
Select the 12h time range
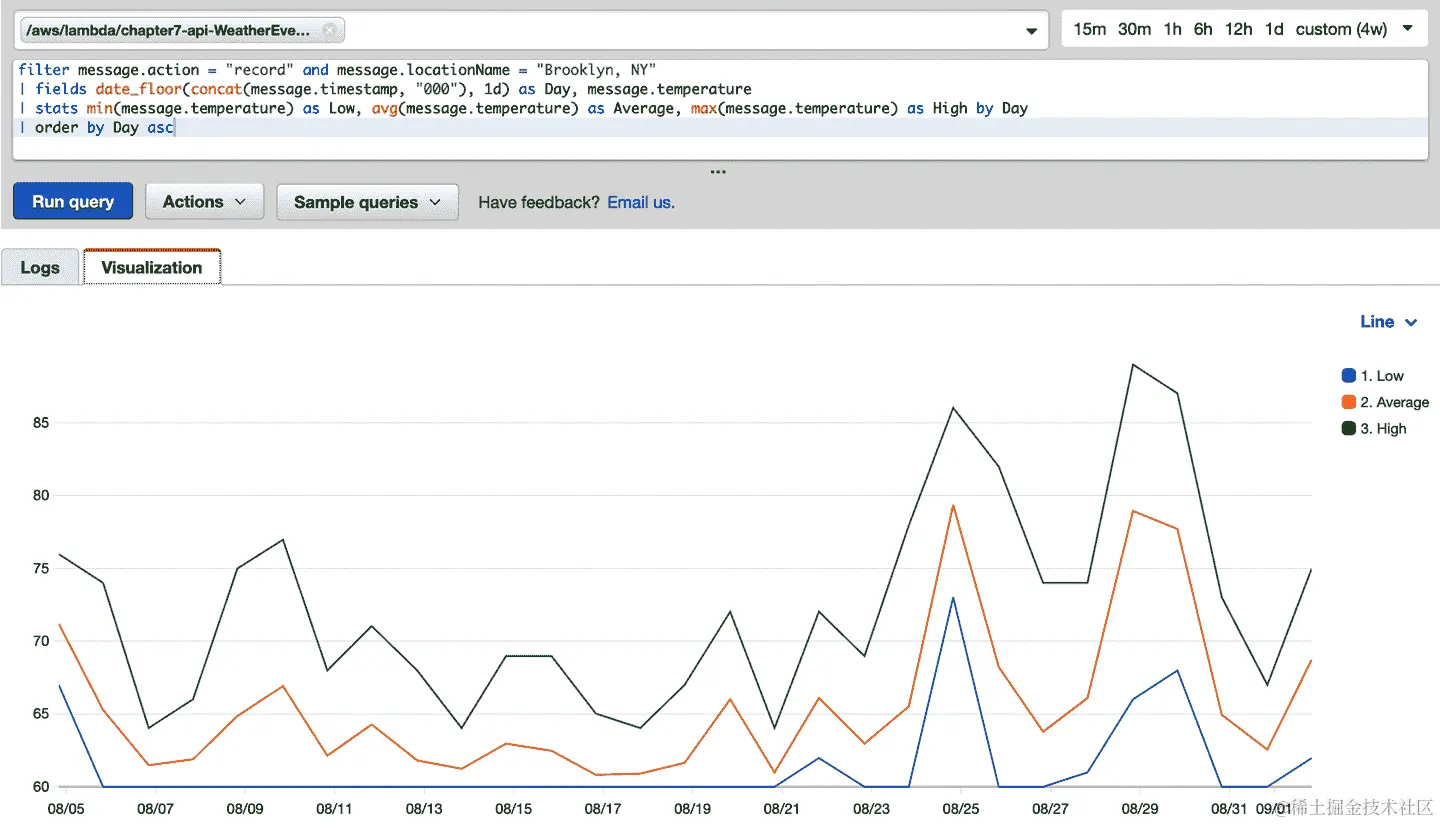1238,29
